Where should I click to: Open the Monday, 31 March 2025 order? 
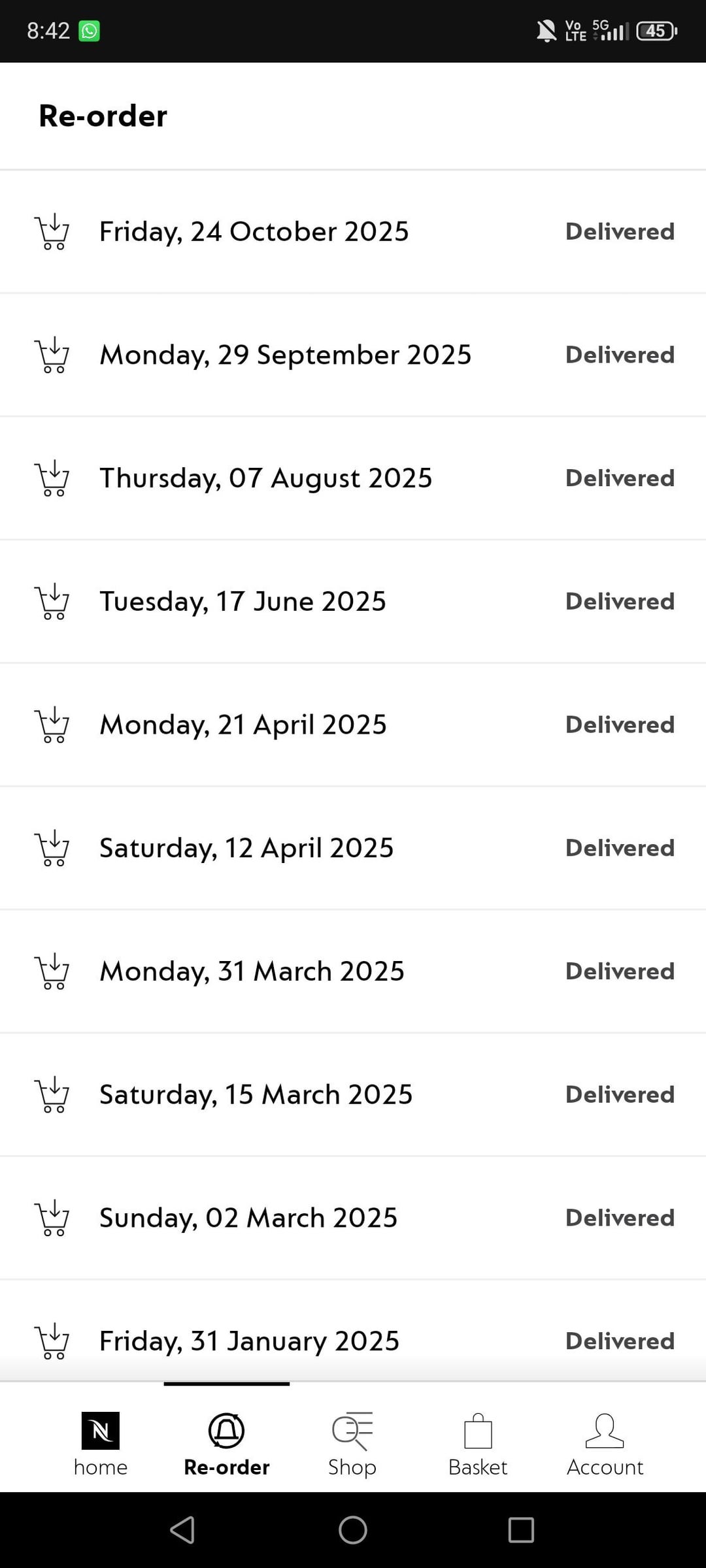[252, 972]
